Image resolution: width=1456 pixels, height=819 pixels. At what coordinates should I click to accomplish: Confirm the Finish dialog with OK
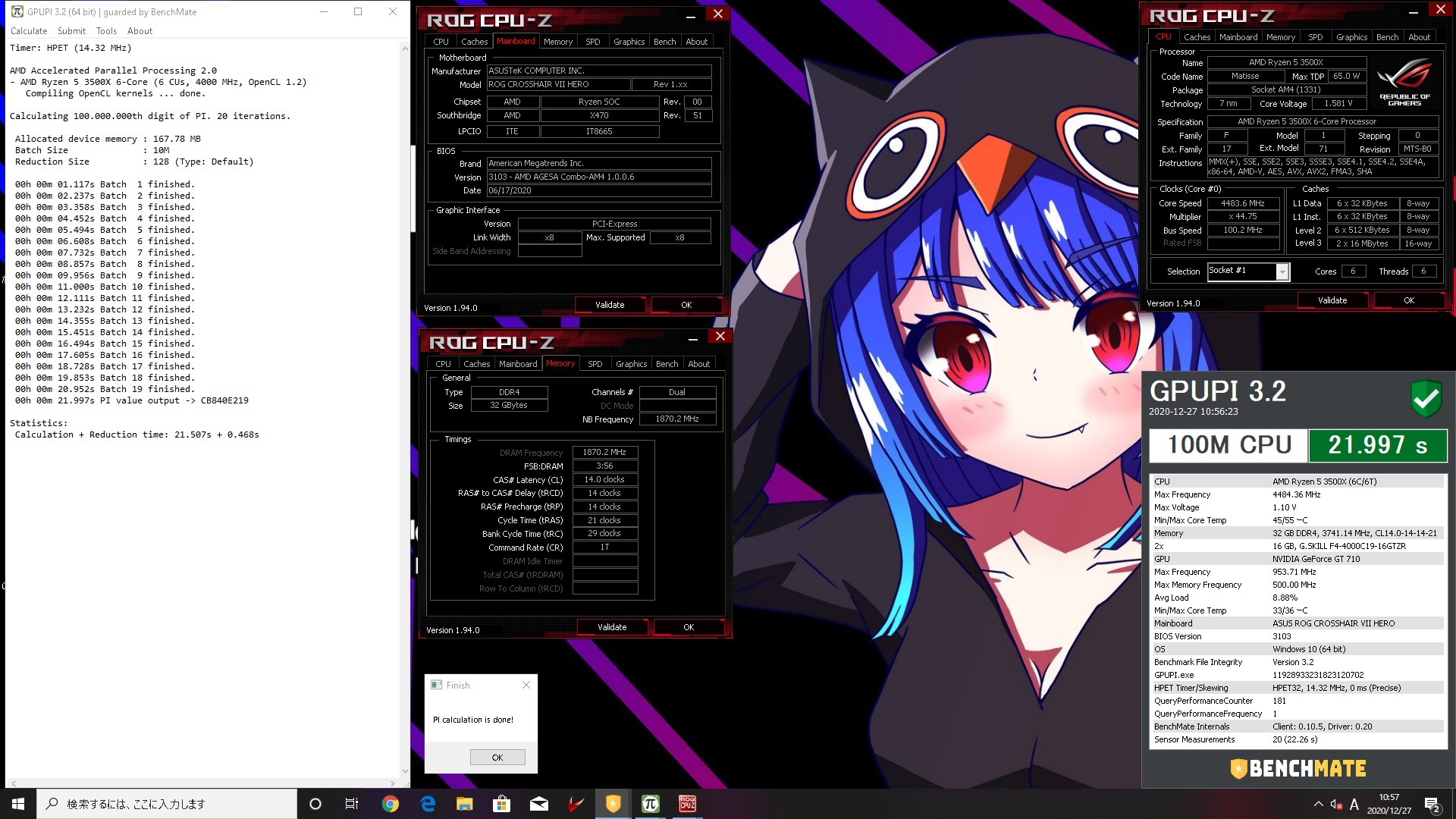click(x=497, y=758)
